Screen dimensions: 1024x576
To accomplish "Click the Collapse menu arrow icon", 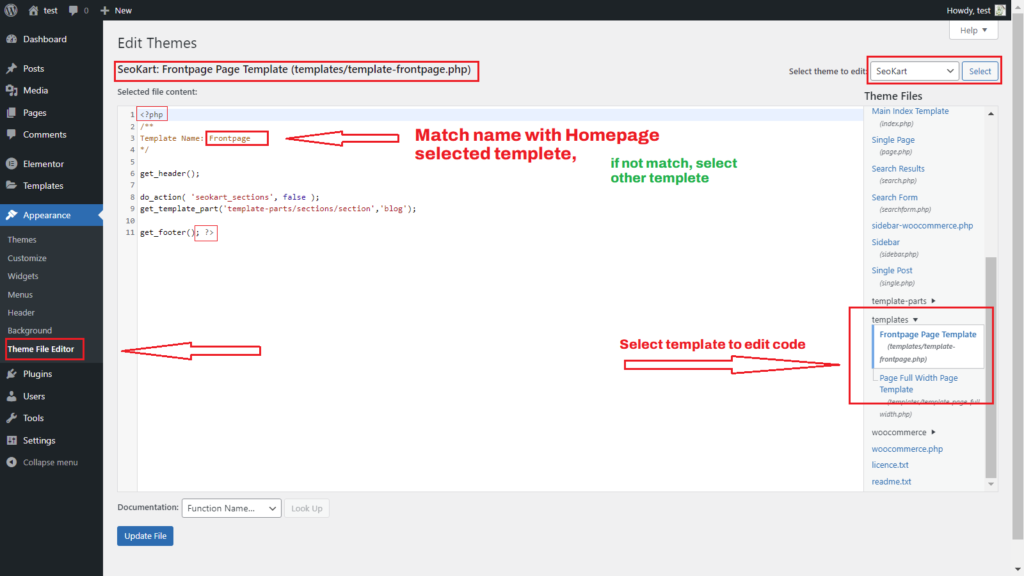I will [x=12, y=462].
